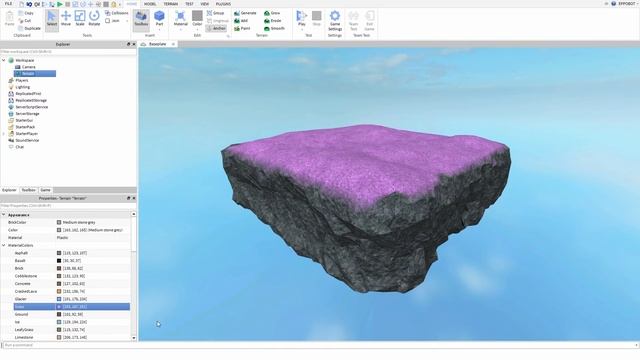The height and width of the screenshot is (360, 640).
Task: Click the Paint terrain tool
Action: pyautogui.click(x=242, y=28)
